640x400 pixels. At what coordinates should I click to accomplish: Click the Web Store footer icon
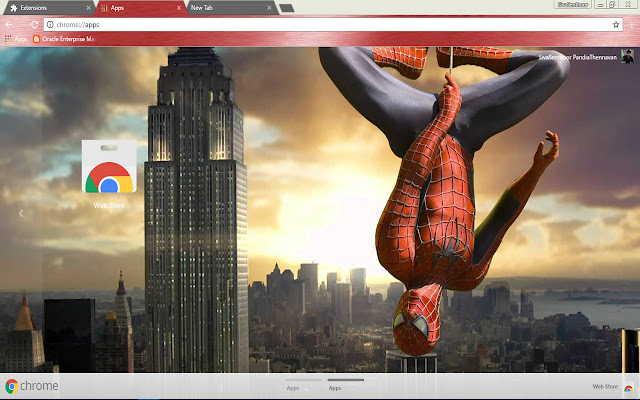coord(629,387)
